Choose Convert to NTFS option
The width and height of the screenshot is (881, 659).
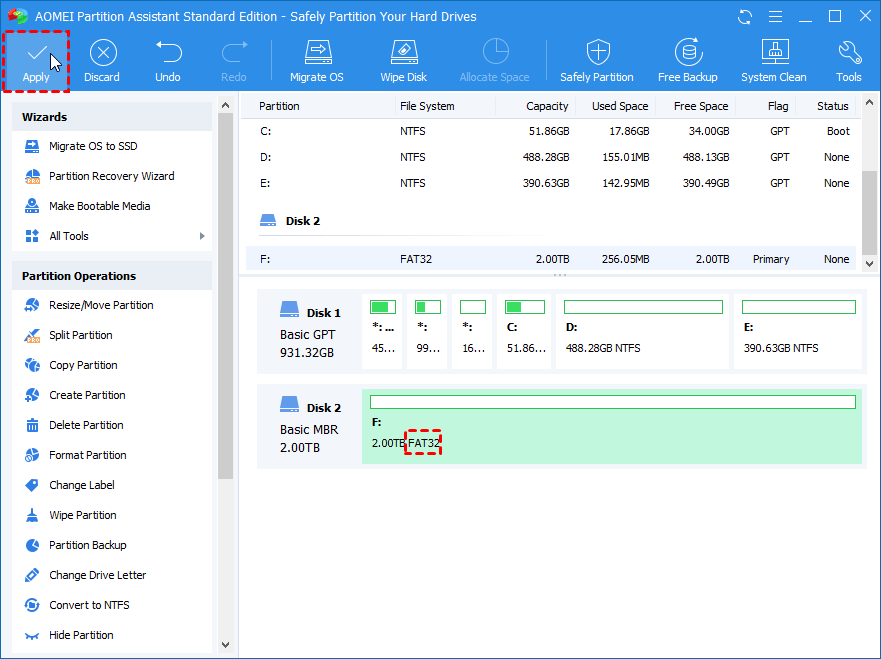(x=89, y=605)
